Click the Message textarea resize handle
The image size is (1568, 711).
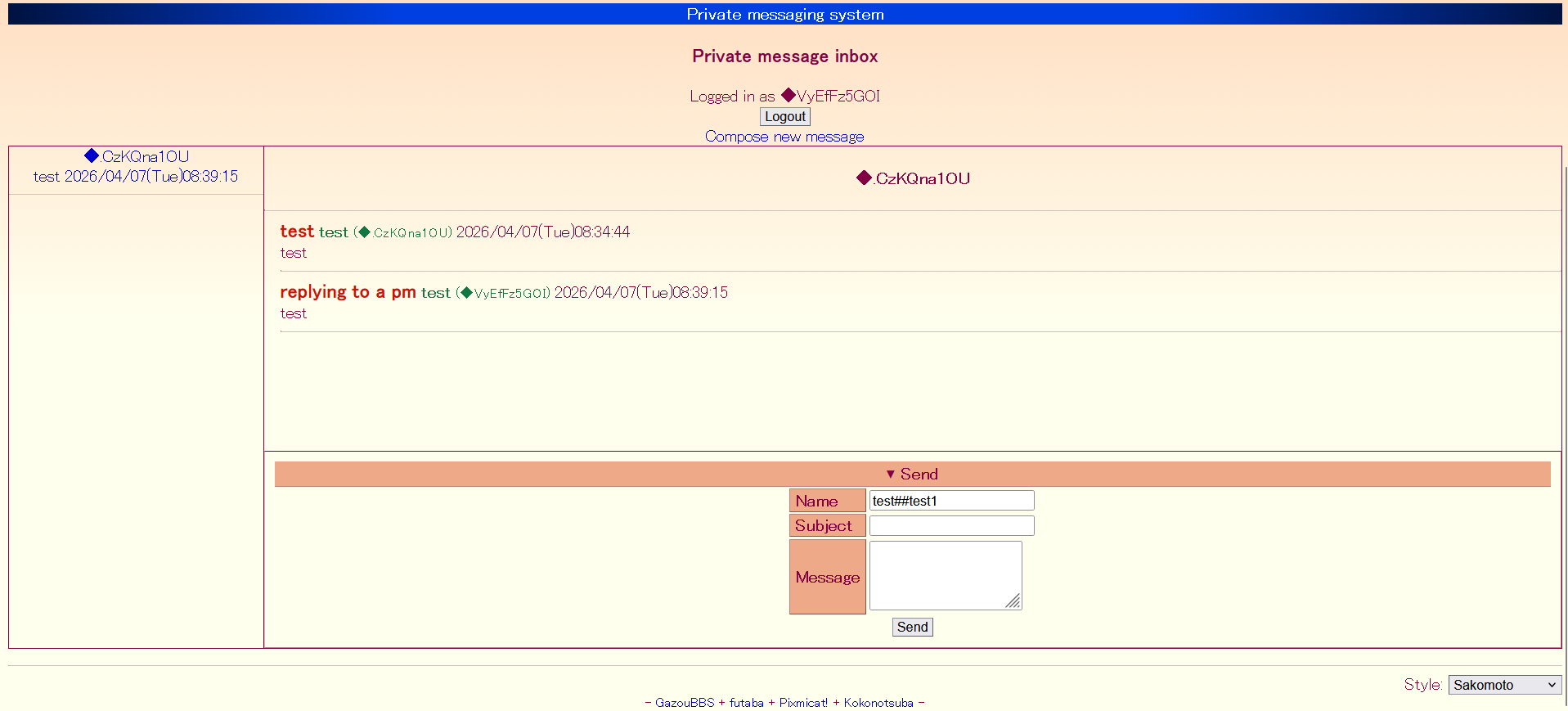pos(1013,601)
